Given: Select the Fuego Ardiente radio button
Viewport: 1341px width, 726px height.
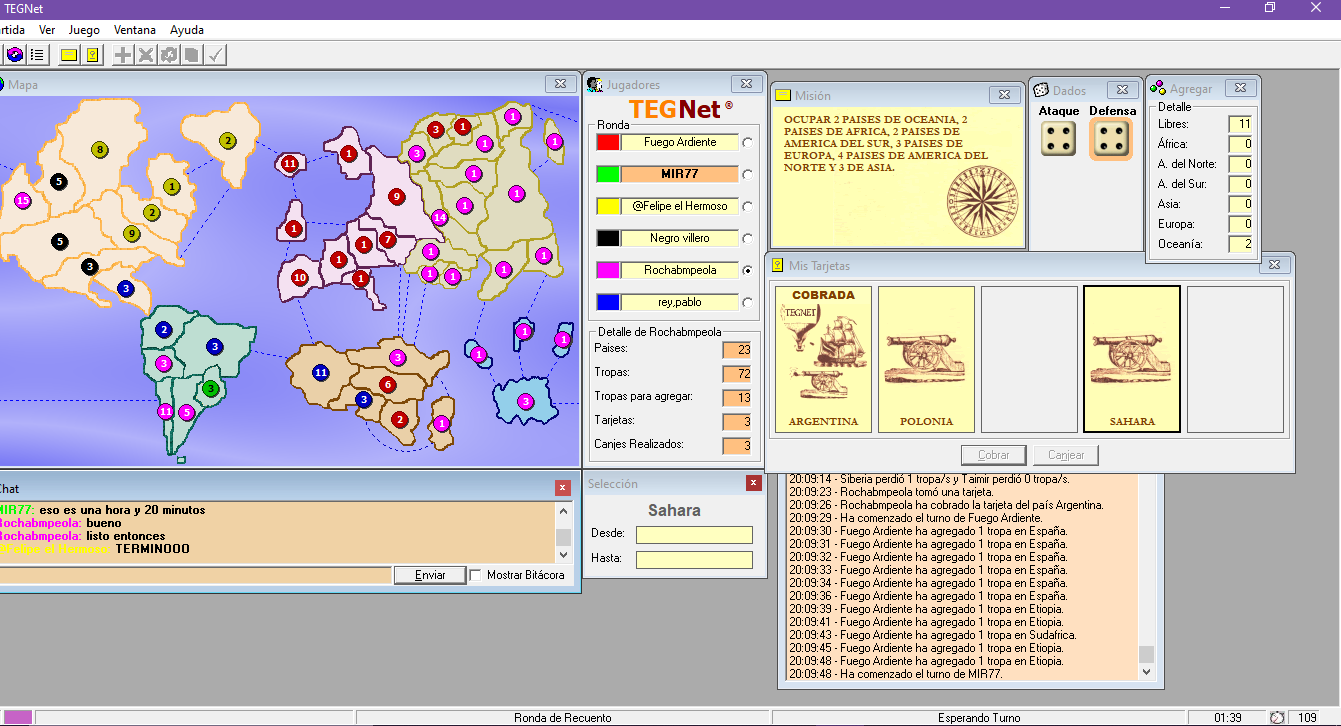Looking at the screenshot, I should point(747,143).
